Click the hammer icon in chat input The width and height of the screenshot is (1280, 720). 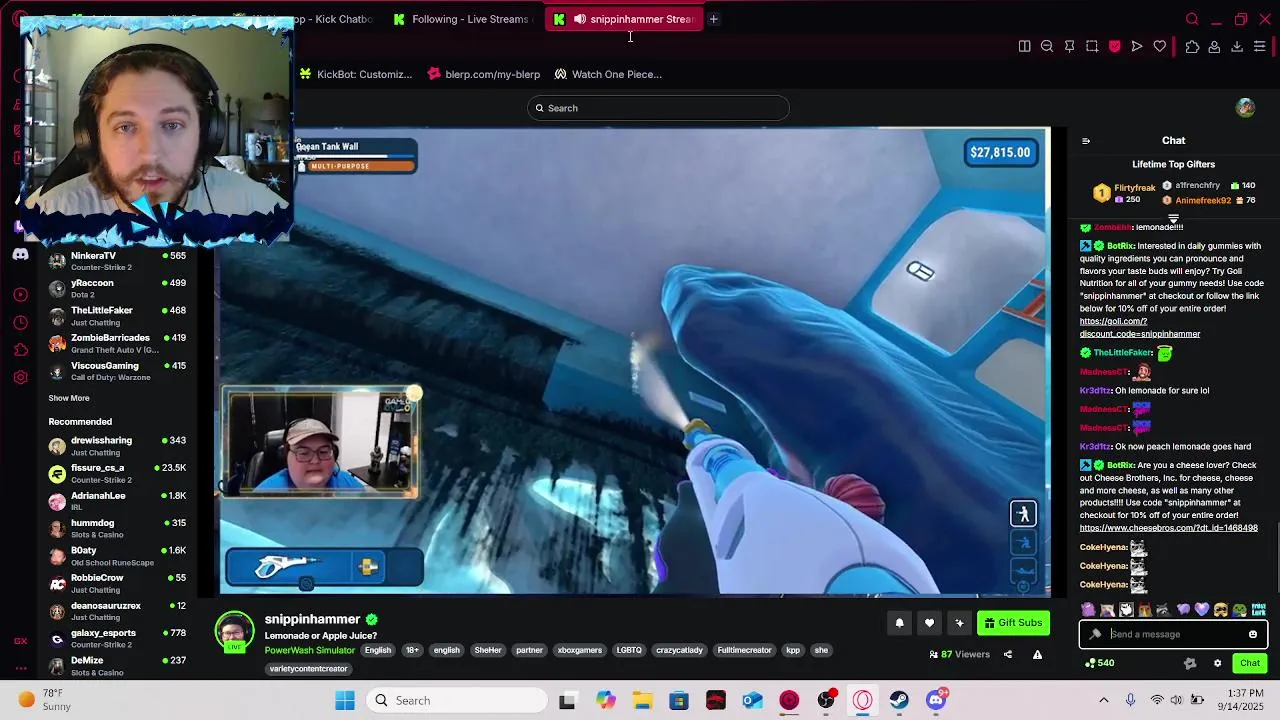1095,634
